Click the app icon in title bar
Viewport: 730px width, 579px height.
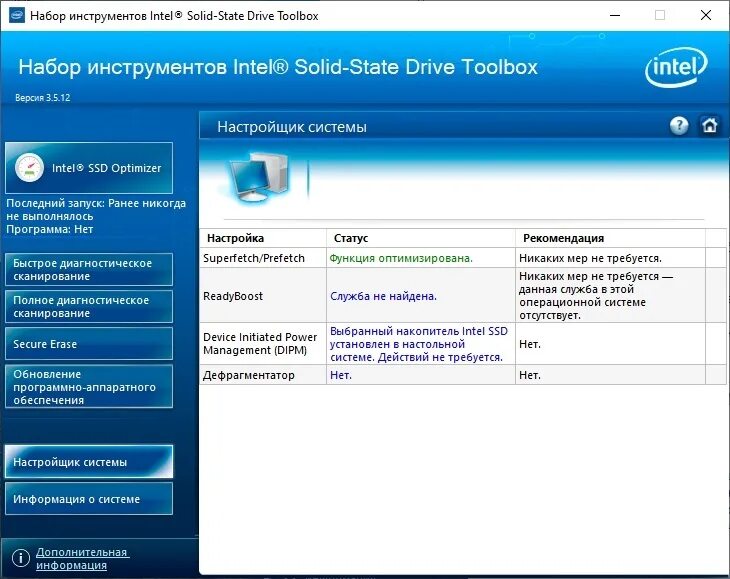coord(16,15)
